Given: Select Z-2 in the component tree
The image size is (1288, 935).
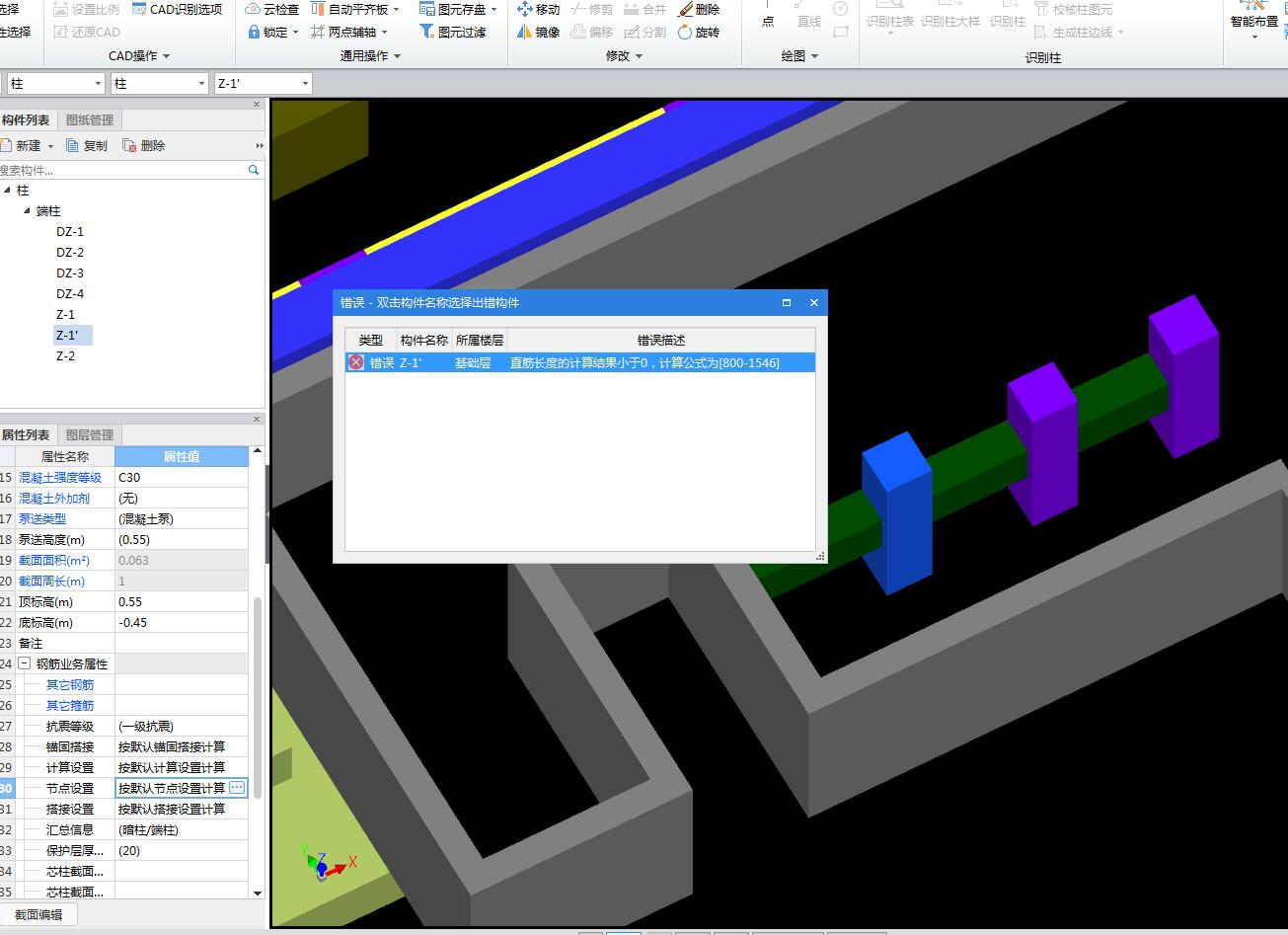Looking at the screenshot, I should [65, 355].
